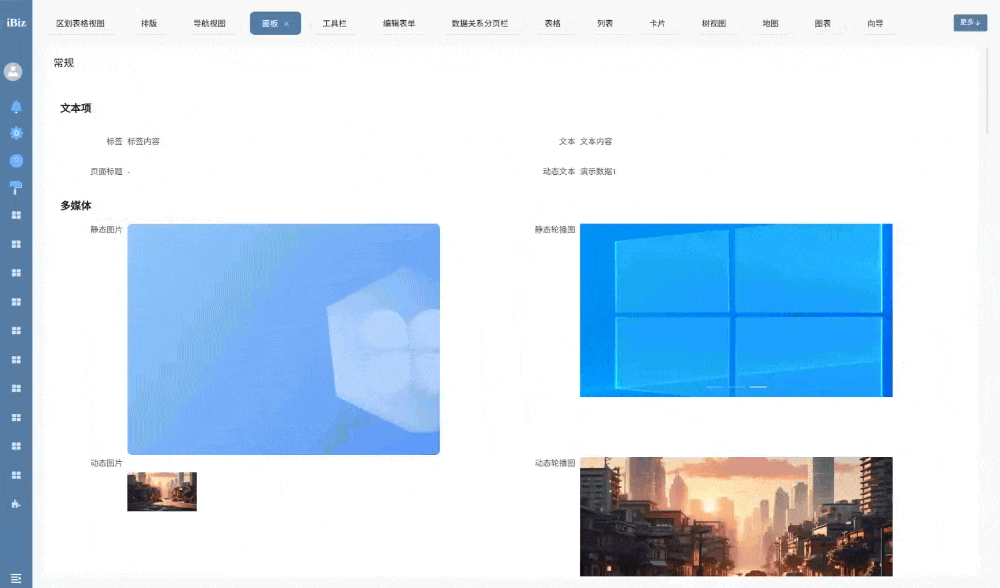Open the user avatar menu
This screenshot has height=588, width=1000.
click(x=13, y=71)
